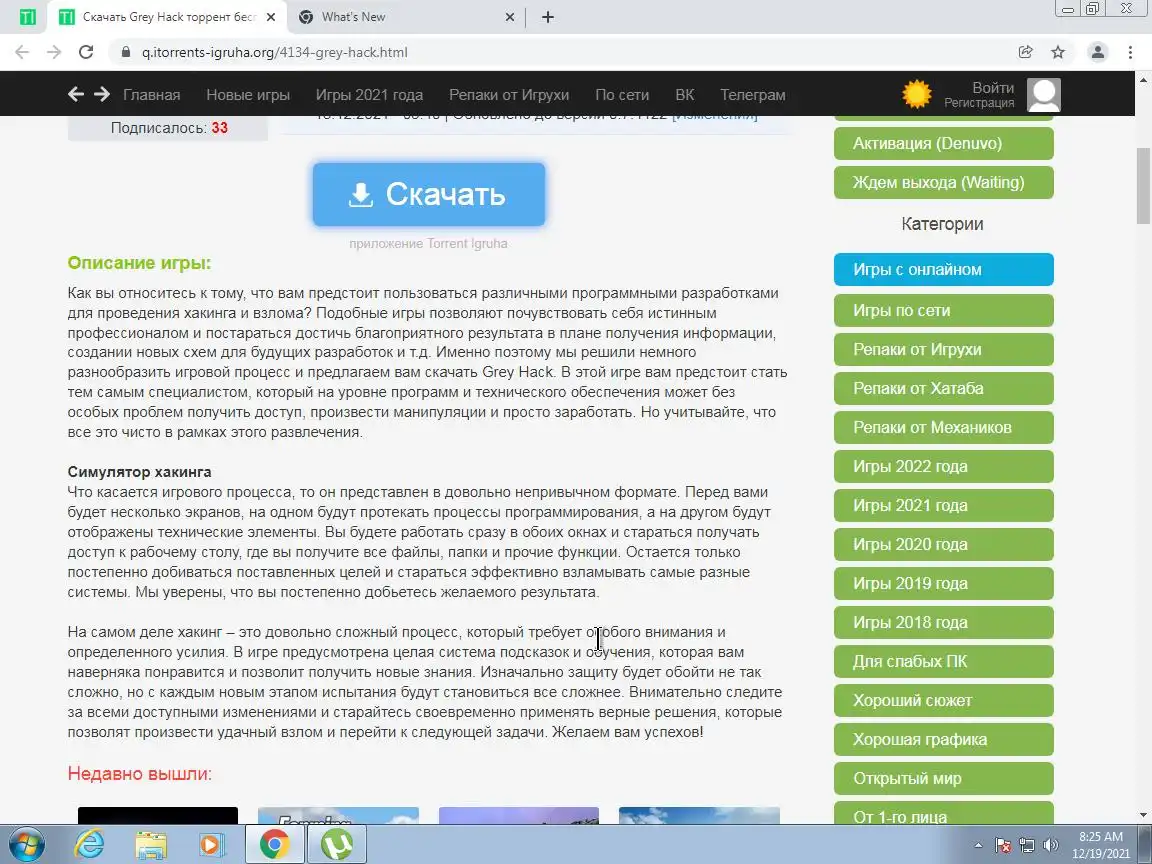
Task: Click the browser forward arrow
Action: pyautogui.click(x=54, y=52)
